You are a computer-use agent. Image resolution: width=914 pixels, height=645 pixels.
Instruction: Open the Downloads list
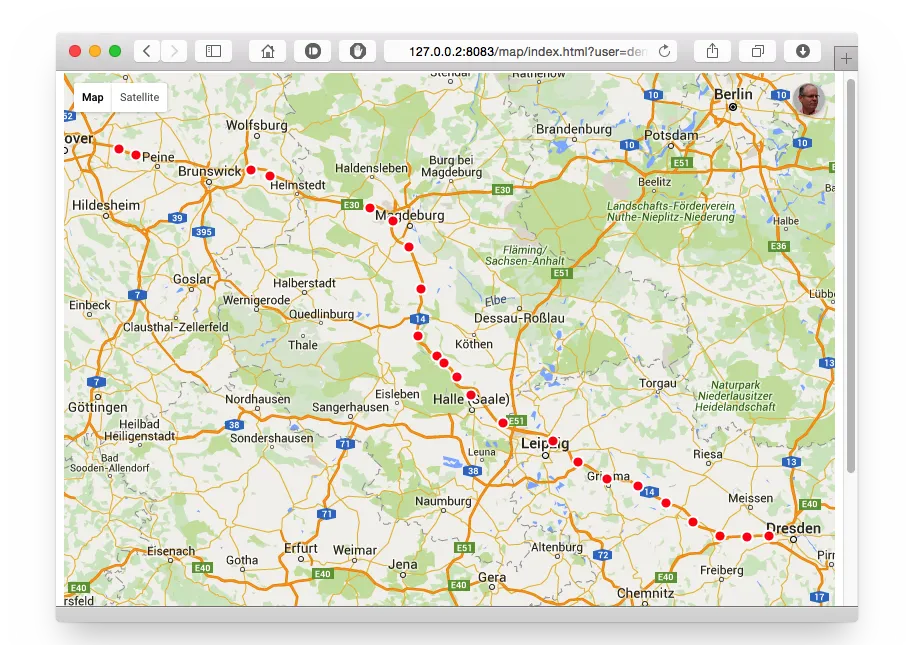pos(802,51)
